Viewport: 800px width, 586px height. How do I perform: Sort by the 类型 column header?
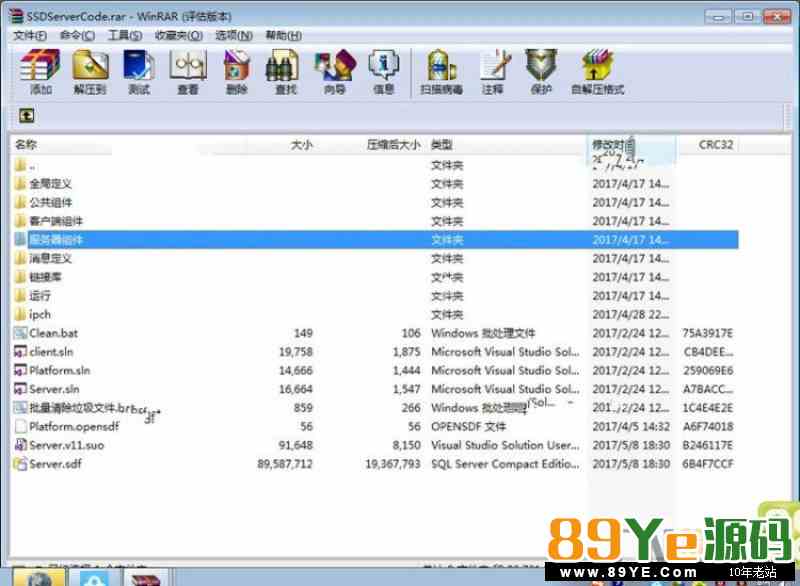pos(441,145)
